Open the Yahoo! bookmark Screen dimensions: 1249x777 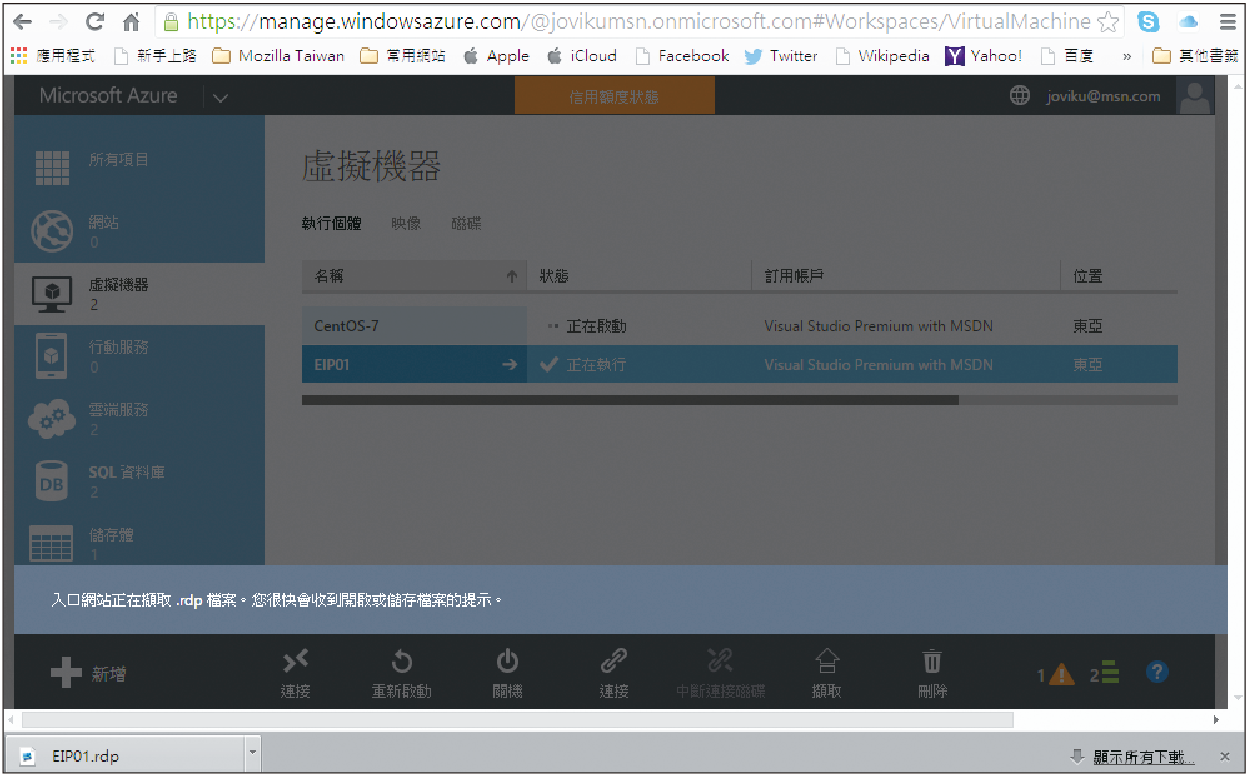(x=983, y=56)
